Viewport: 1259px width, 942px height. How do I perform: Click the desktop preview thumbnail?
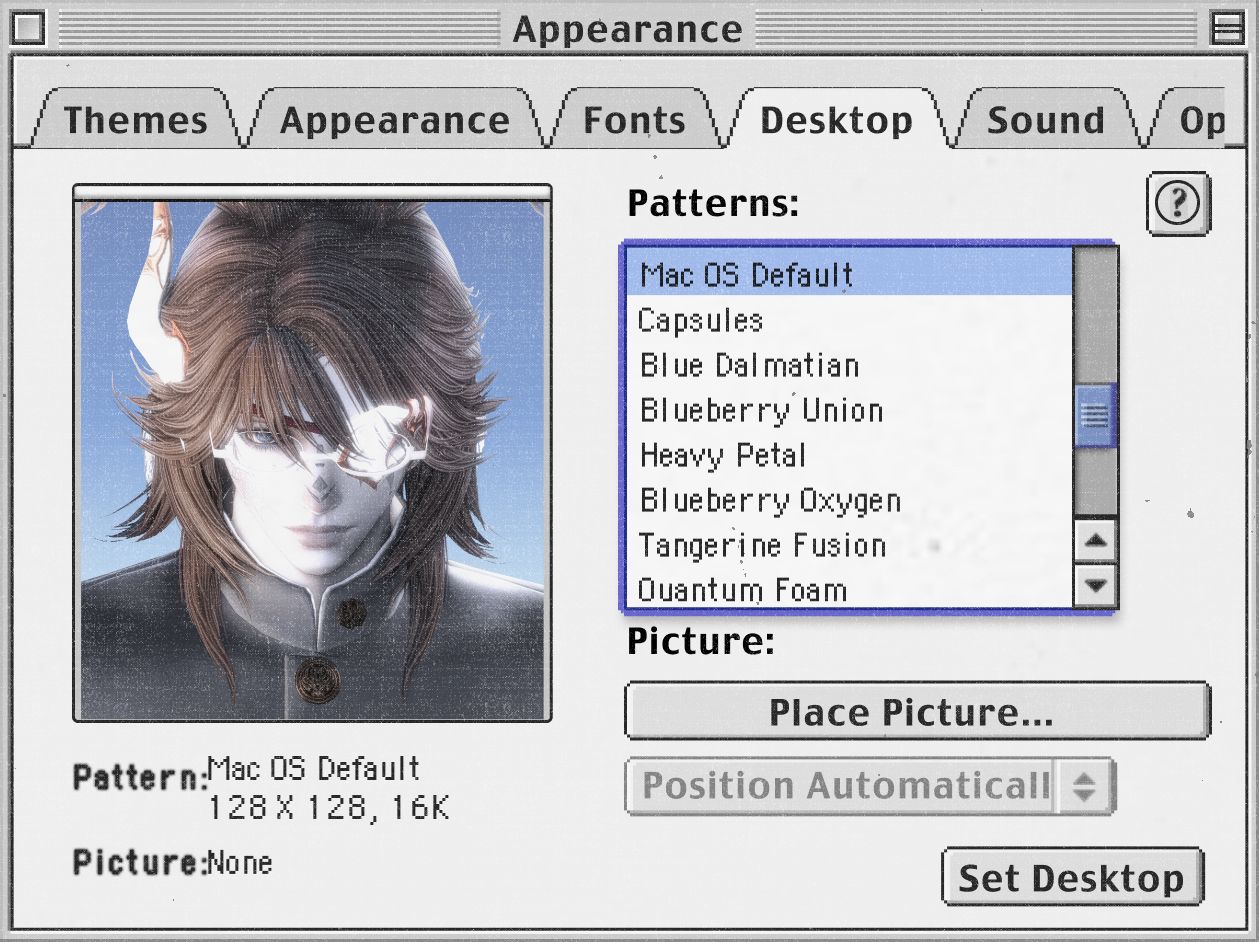[x=312, y=453]
